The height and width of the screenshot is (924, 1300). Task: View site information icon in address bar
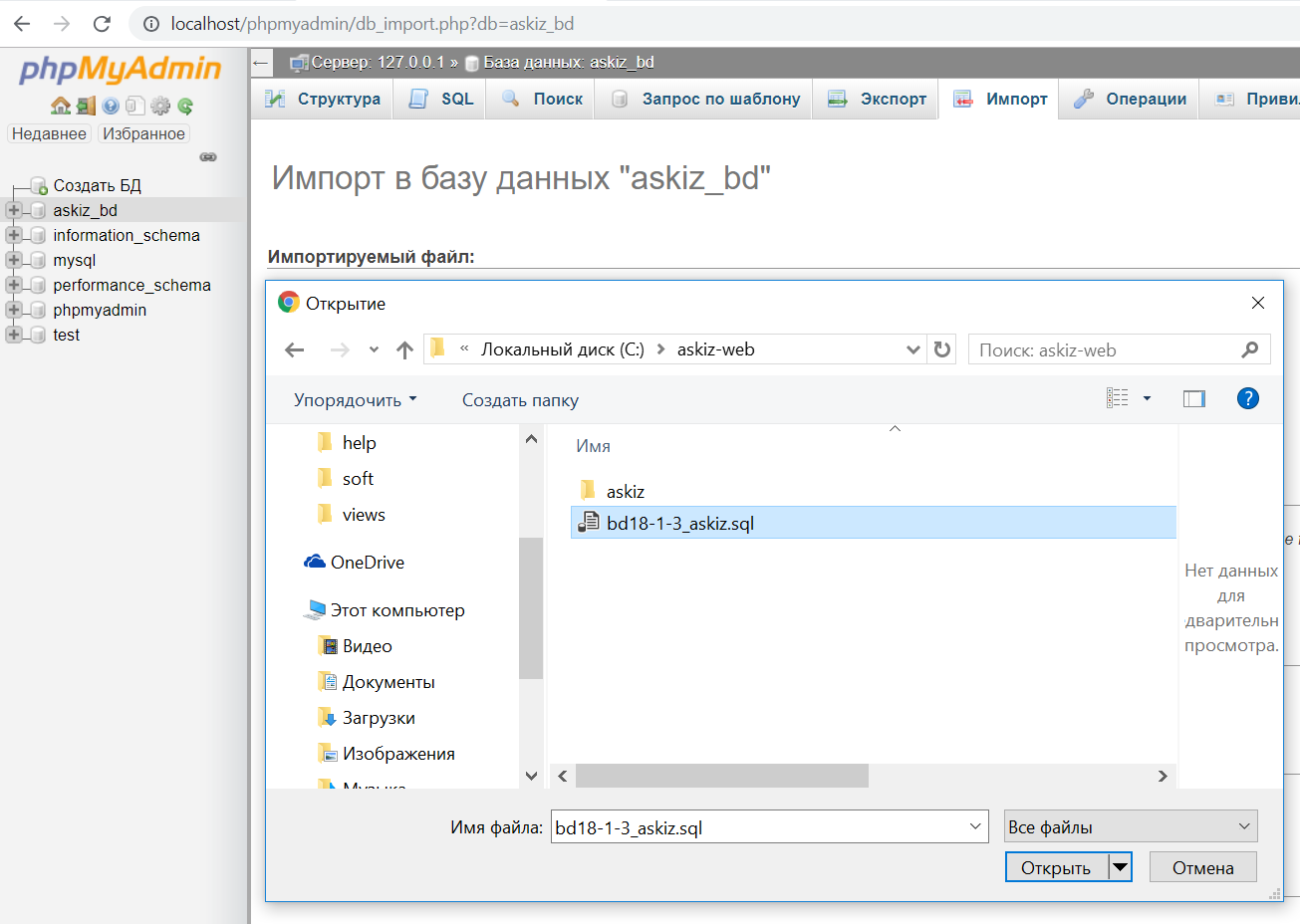150,24
